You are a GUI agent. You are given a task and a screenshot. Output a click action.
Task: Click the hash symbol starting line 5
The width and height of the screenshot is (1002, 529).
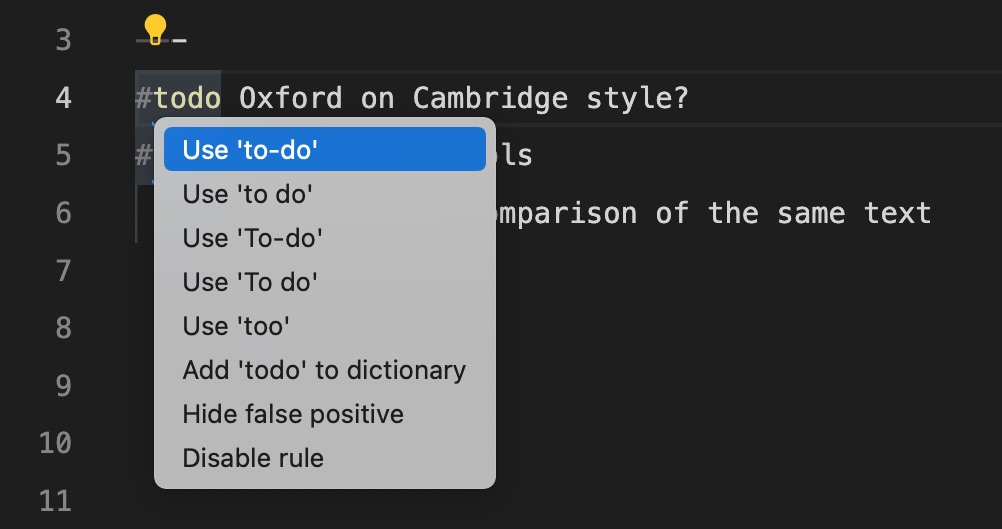click(144, 155)
